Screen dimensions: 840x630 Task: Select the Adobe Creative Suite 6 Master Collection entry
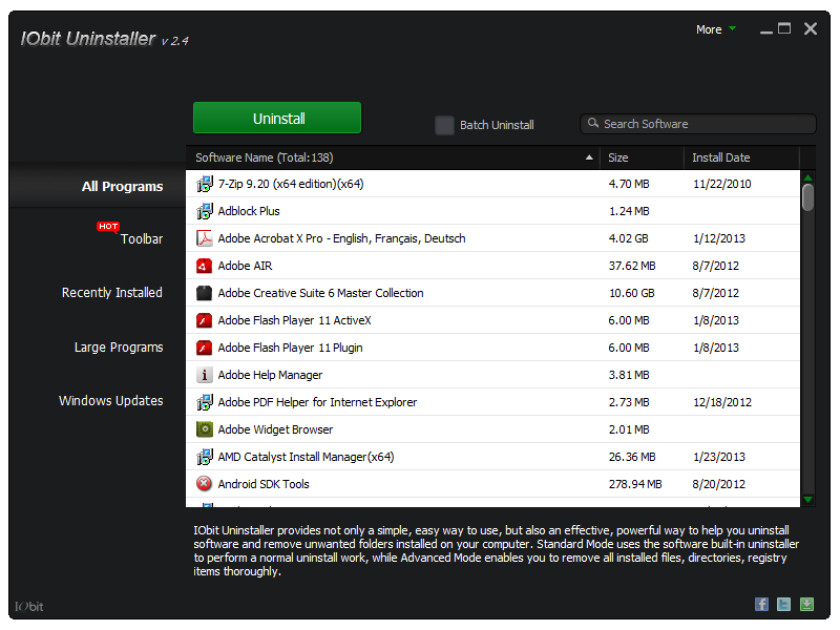(x=493, y=293)
